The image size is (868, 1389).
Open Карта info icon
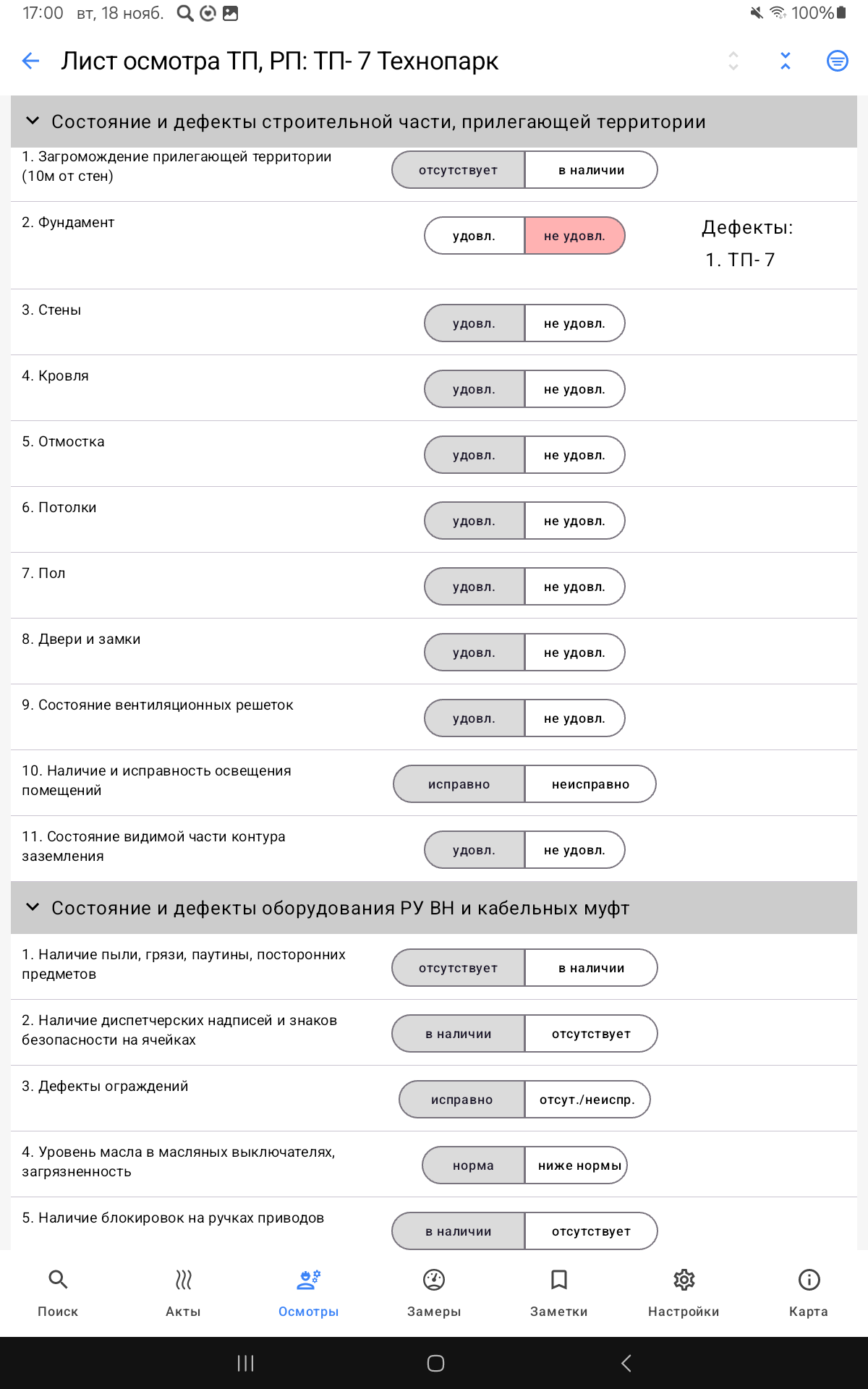click(809, 1280)
